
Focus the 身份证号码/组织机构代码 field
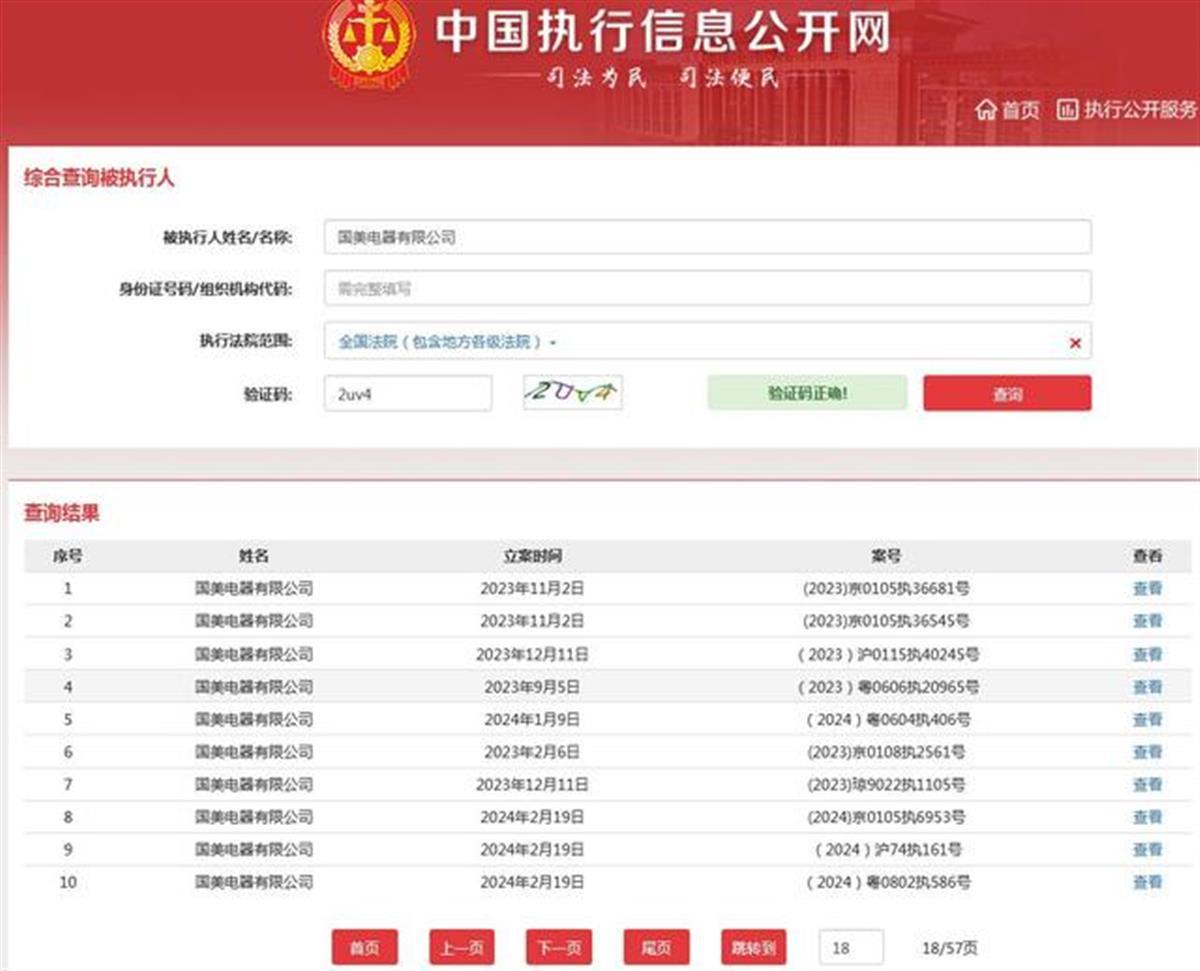point(707,289)
